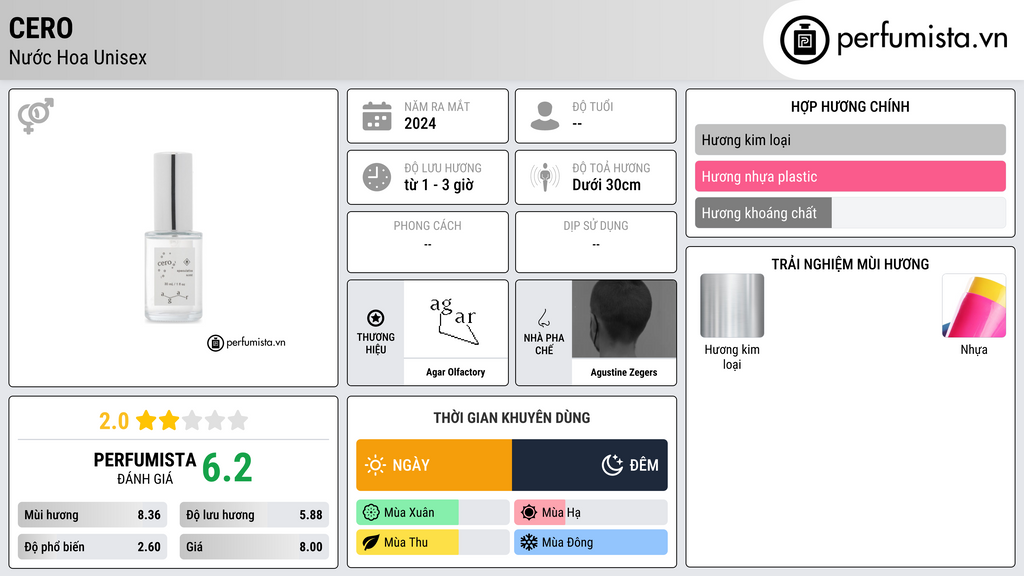Click the flower icon for Mùa Xuân
1024x576 pixels.
(371, 513)
